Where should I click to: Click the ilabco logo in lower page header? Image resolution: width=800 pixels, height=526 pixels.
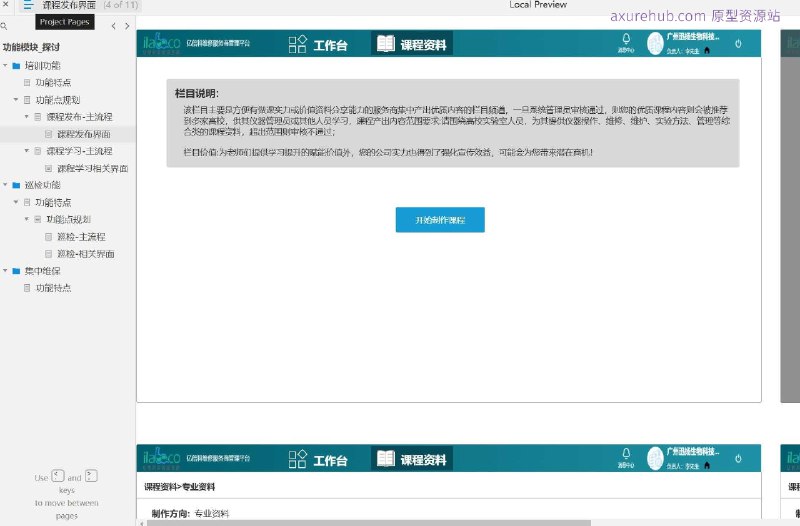161,459
